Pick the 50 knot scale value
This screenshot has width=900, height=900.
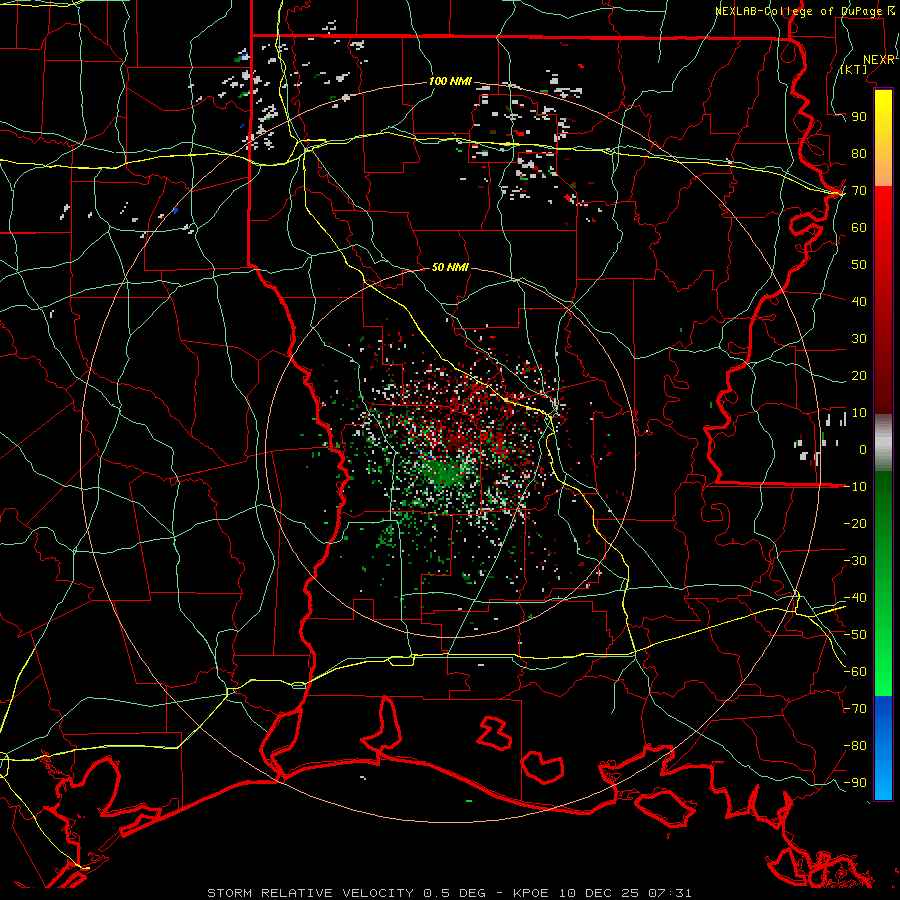(859, 265)
